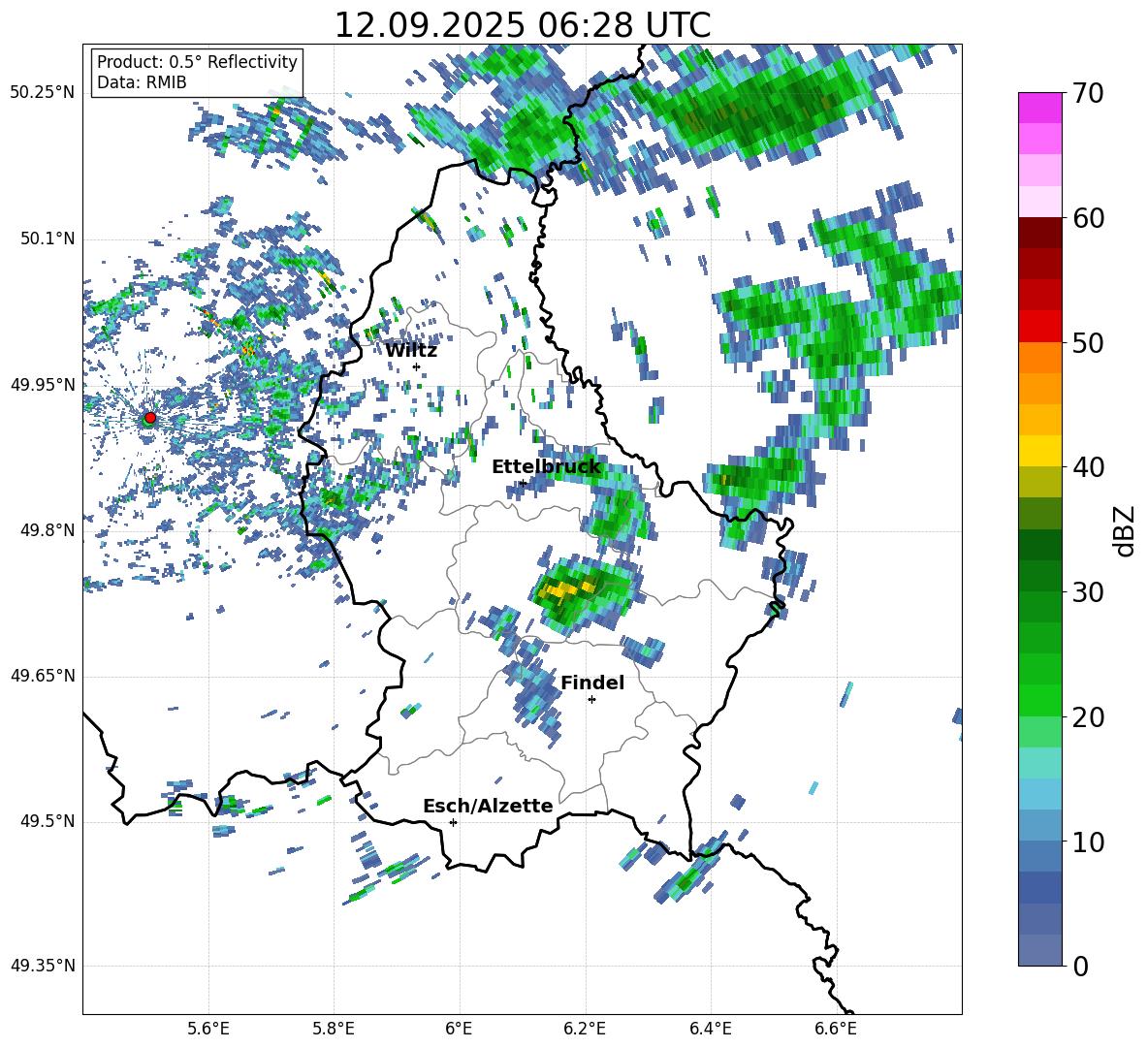Viewport: 1148px width, 1048px height.
Task: Click the Findel station cross marker
Action: [x=591, y=700]
